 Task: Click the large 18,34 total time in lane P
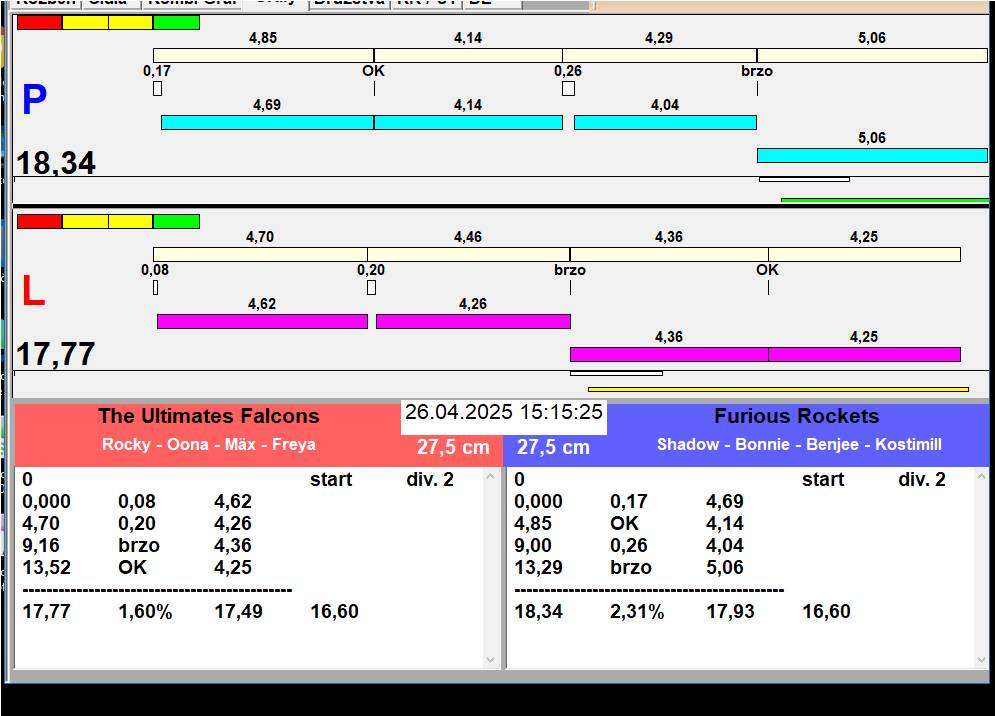[x=56, y=163]
